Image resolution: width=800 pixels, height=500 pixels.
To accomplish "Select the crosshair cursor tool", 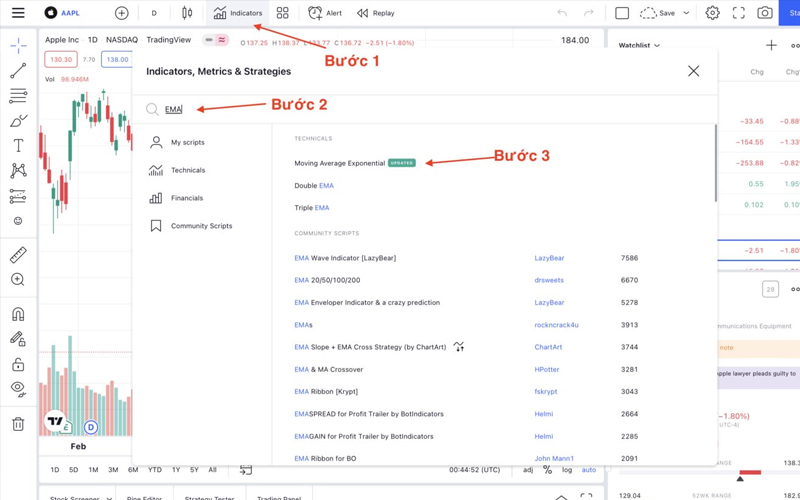I will click(x=18, y=45).
